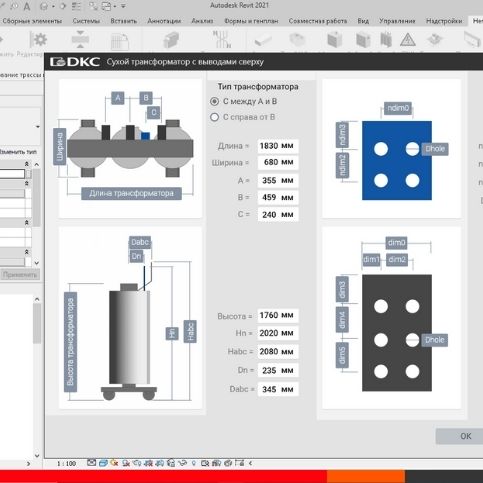This screenshot has height=483, width=483.
Task: Click the envelope icon in view control bar
Action: pyautogui.click(x=91, y=463)
